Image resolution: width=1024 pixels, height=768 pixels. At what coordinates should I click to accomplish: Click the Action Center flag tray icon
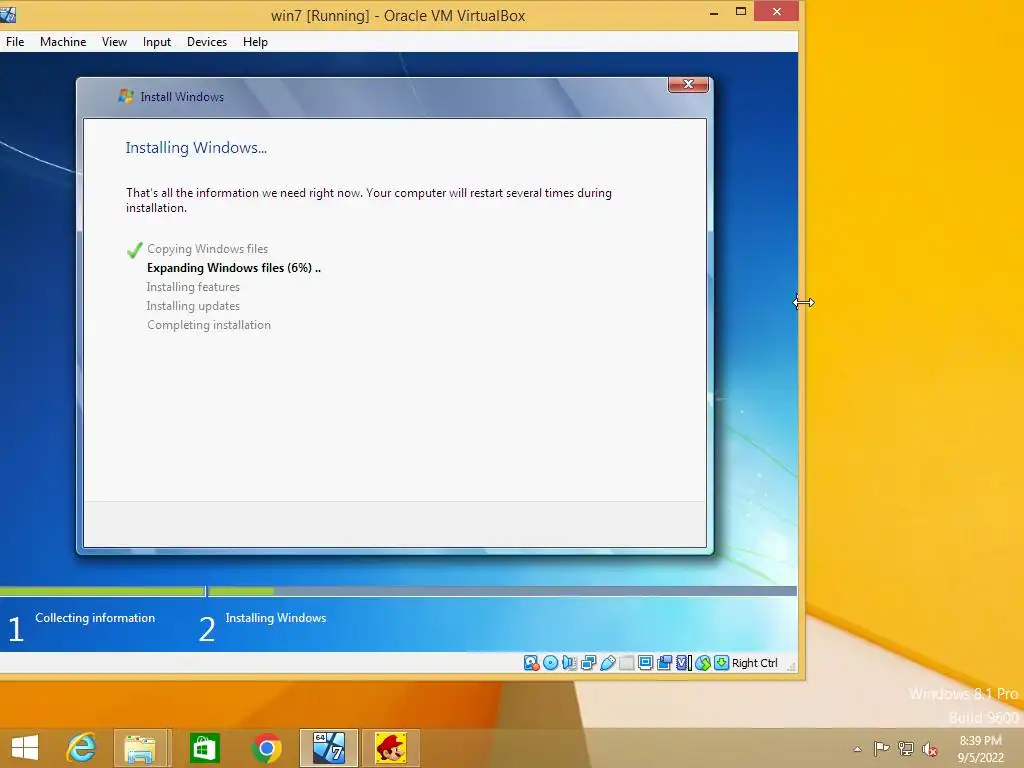coord(882,748)
